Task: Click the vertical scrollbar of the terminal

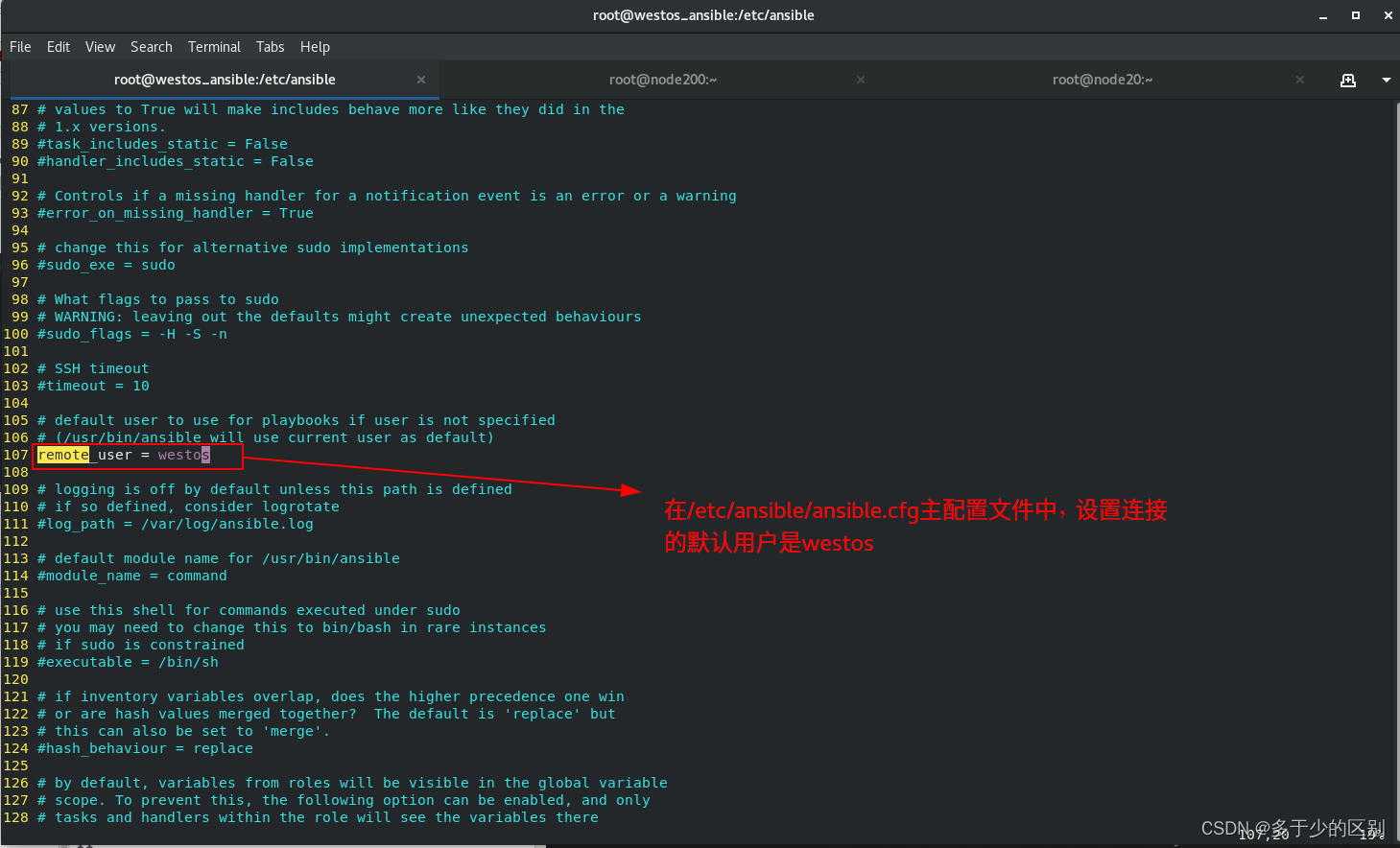Action: (1395, 470)
